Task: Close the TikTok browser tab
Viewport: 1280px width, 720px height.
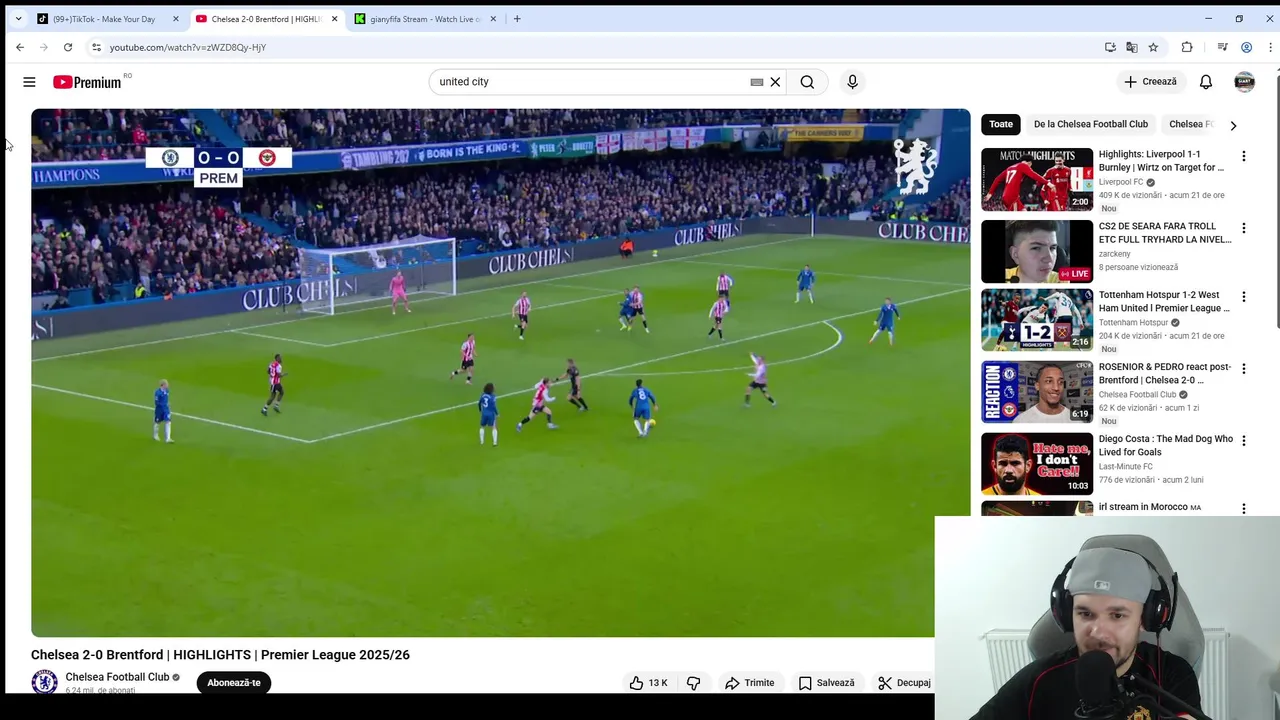Action: (x=176, y=19)
